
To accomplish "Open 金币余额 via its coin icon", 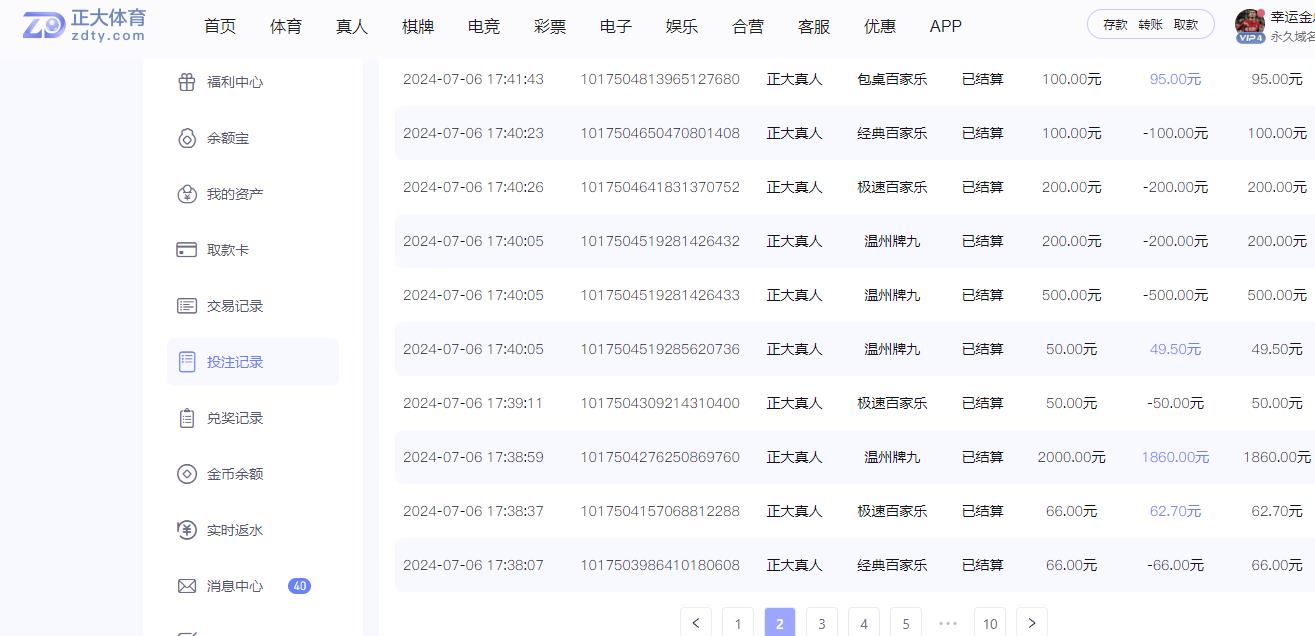I will 187,474.
